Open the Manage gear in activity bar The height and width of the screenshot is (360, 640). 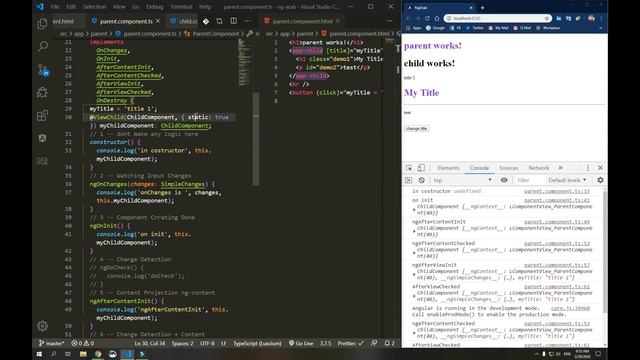pos(42,326)
